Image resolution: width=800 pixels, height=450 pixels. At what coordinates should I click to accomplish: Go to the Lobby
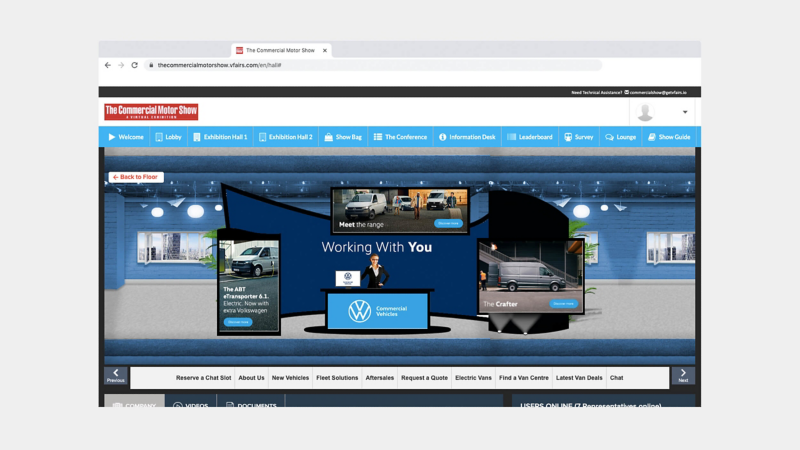coord(168,137)
